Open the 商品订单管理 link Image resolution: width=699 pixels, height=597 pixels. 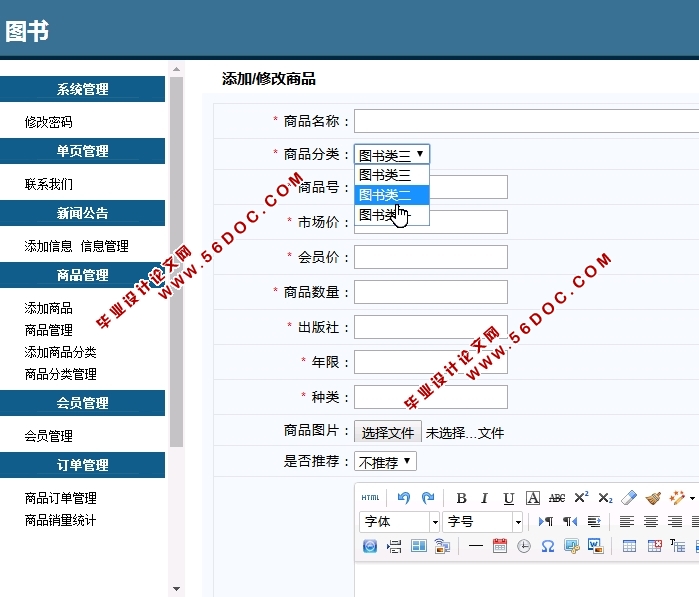click(x=61, y=498)
